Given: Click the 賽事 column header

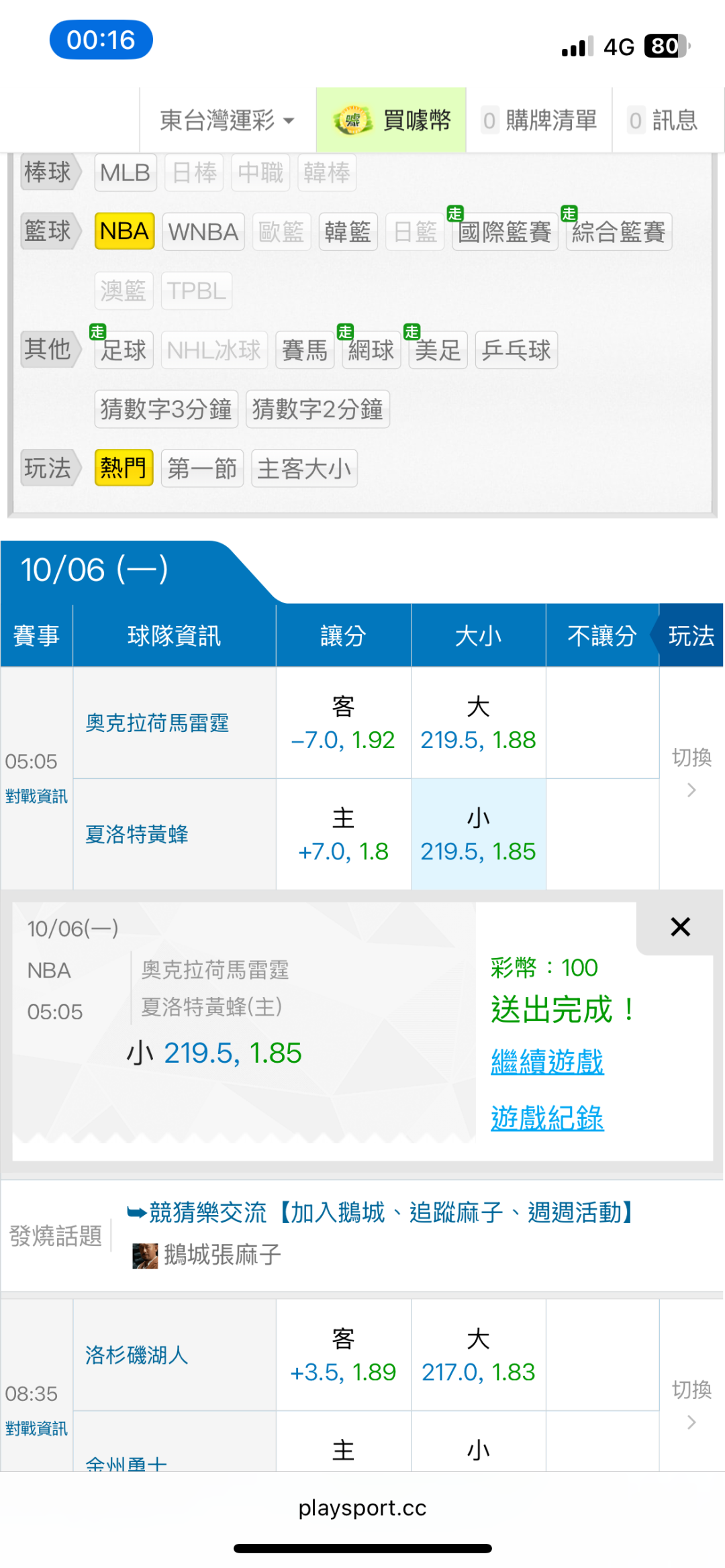Looking at the screenshot, I should [x=36, y=635].
